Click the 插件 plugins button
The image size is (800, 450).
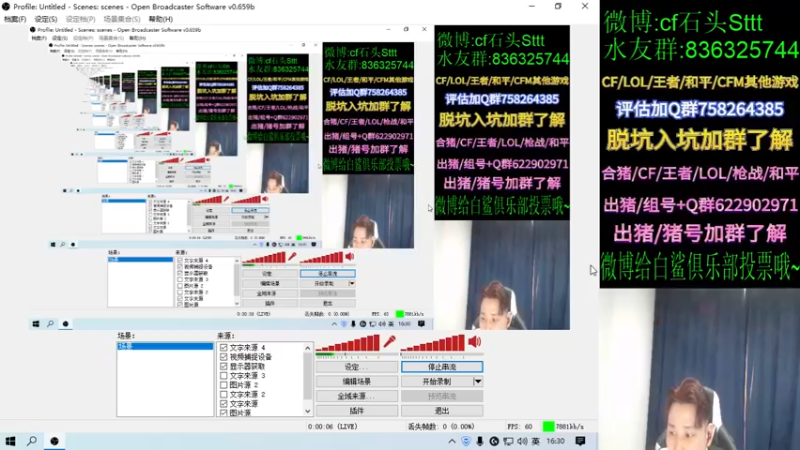357,410
